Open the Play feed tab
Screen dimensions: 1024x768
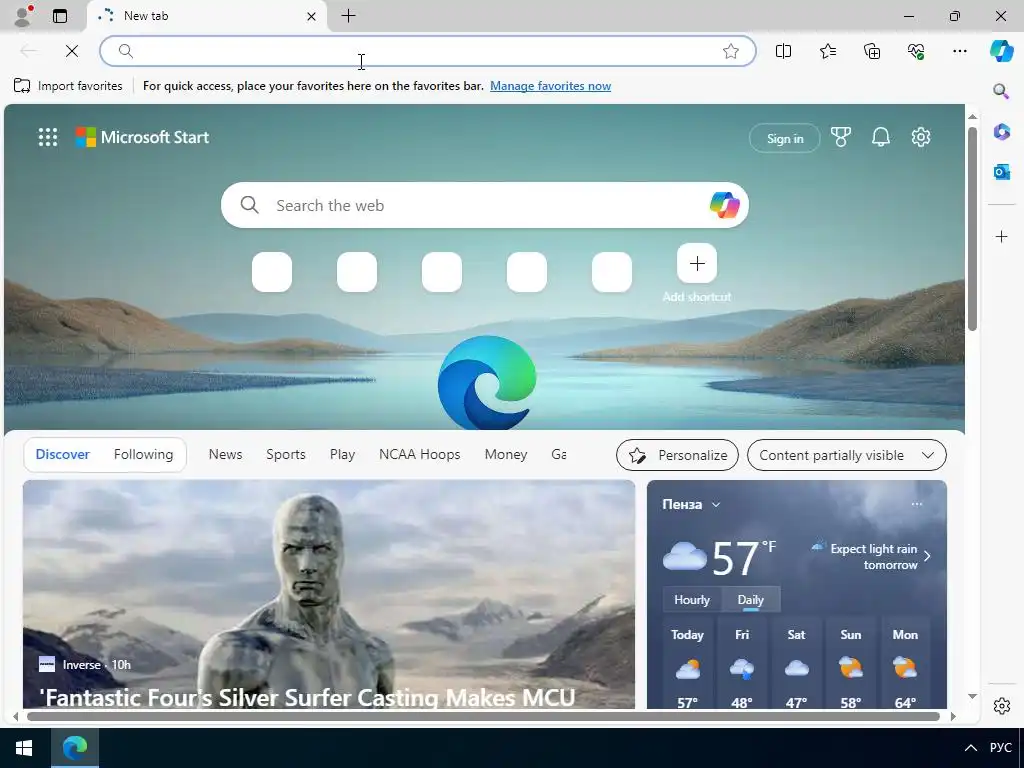pos(342,455)
